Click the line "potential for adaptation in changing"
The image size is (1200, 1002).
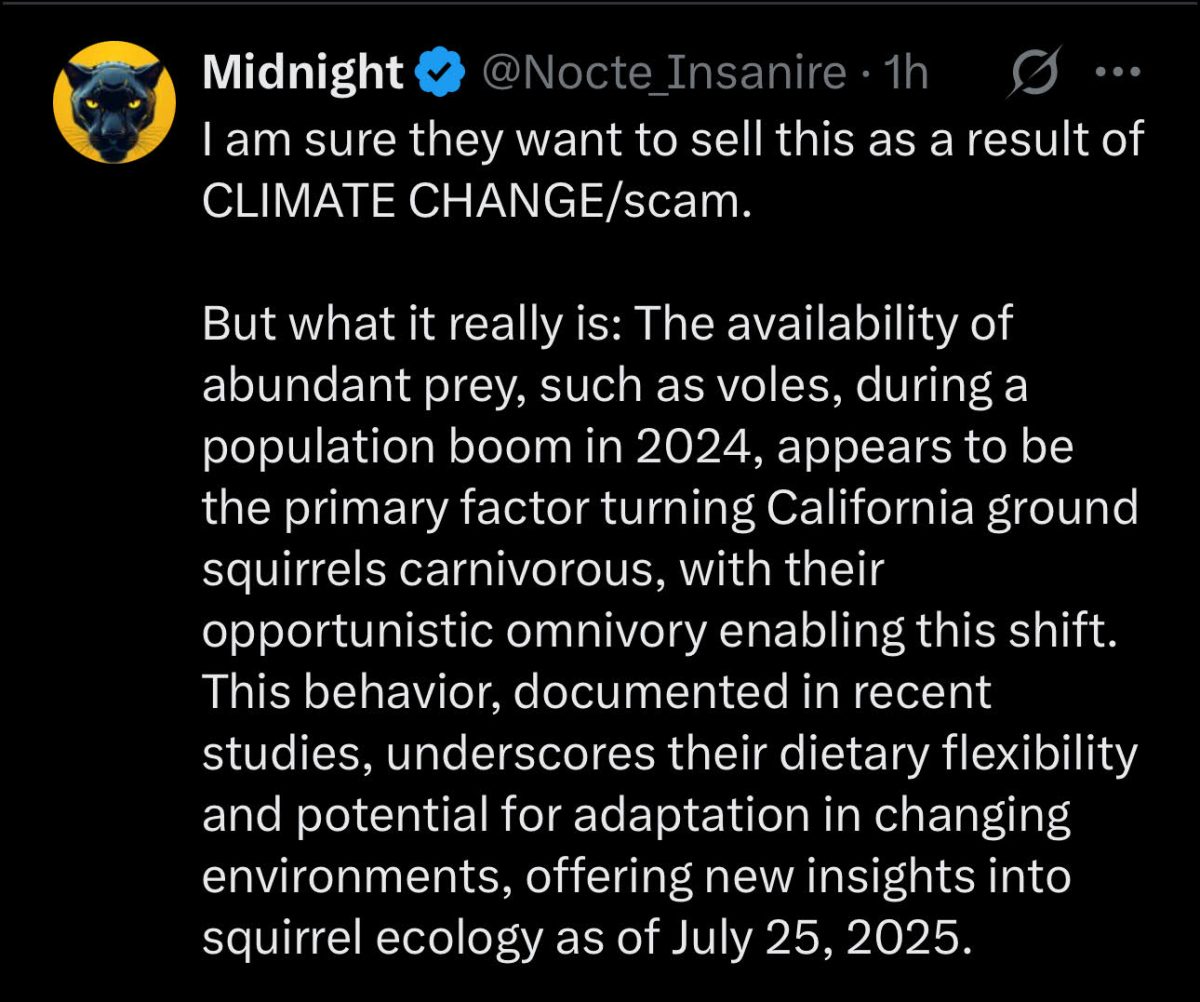(636, 817)
